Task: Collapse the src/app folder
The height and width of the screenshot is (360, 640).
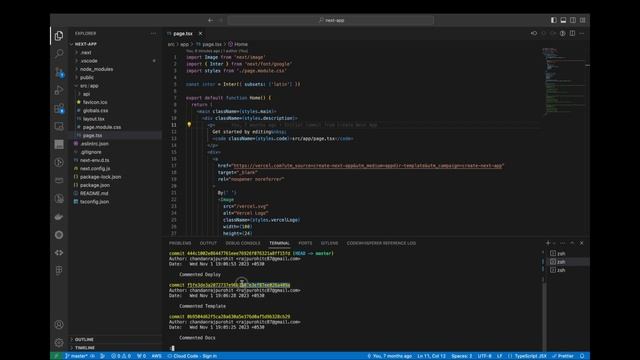Action: click(89, 86)
